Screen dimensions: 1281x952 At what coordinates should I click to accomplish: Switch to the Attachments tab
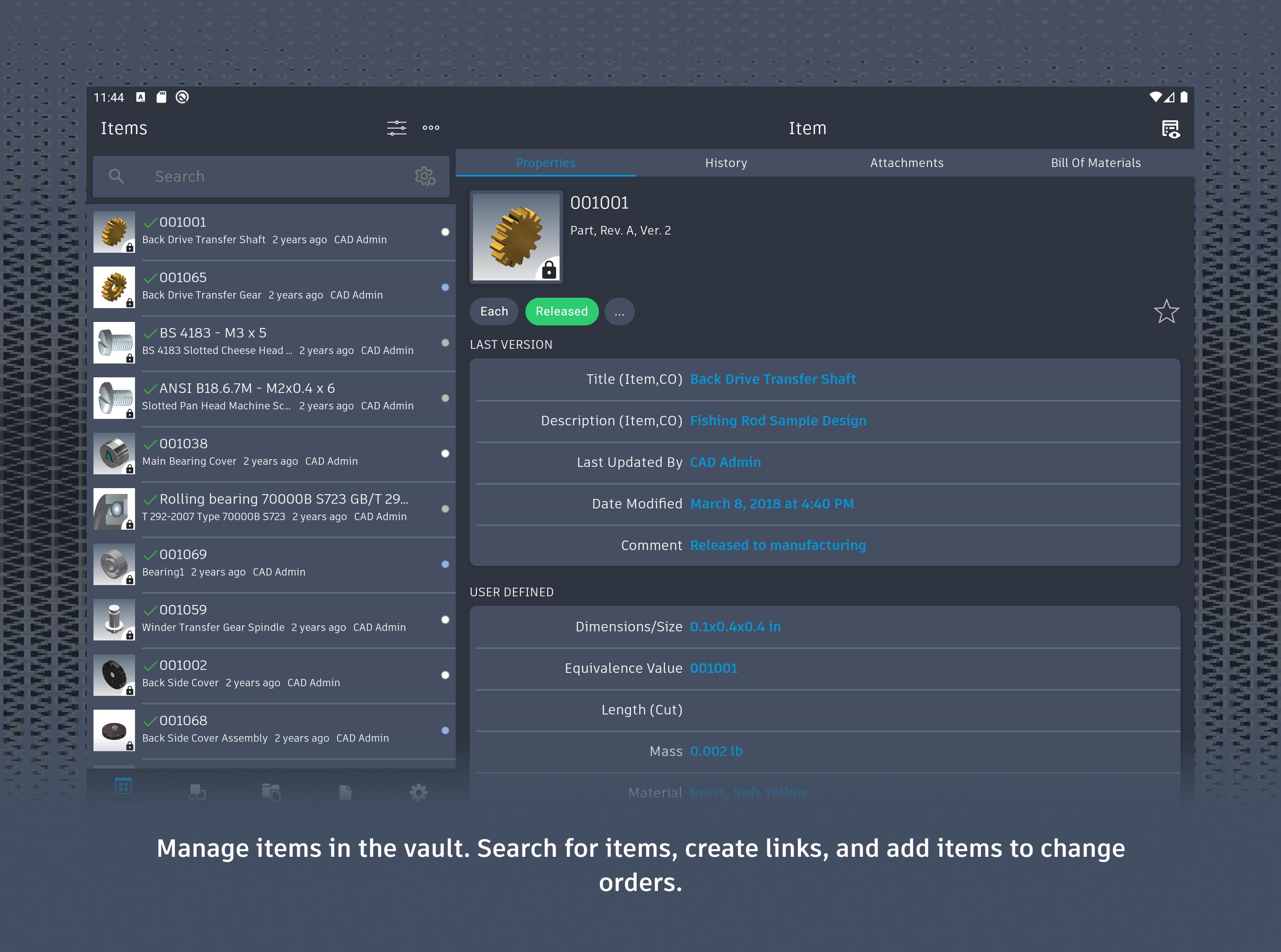point(907,163)
